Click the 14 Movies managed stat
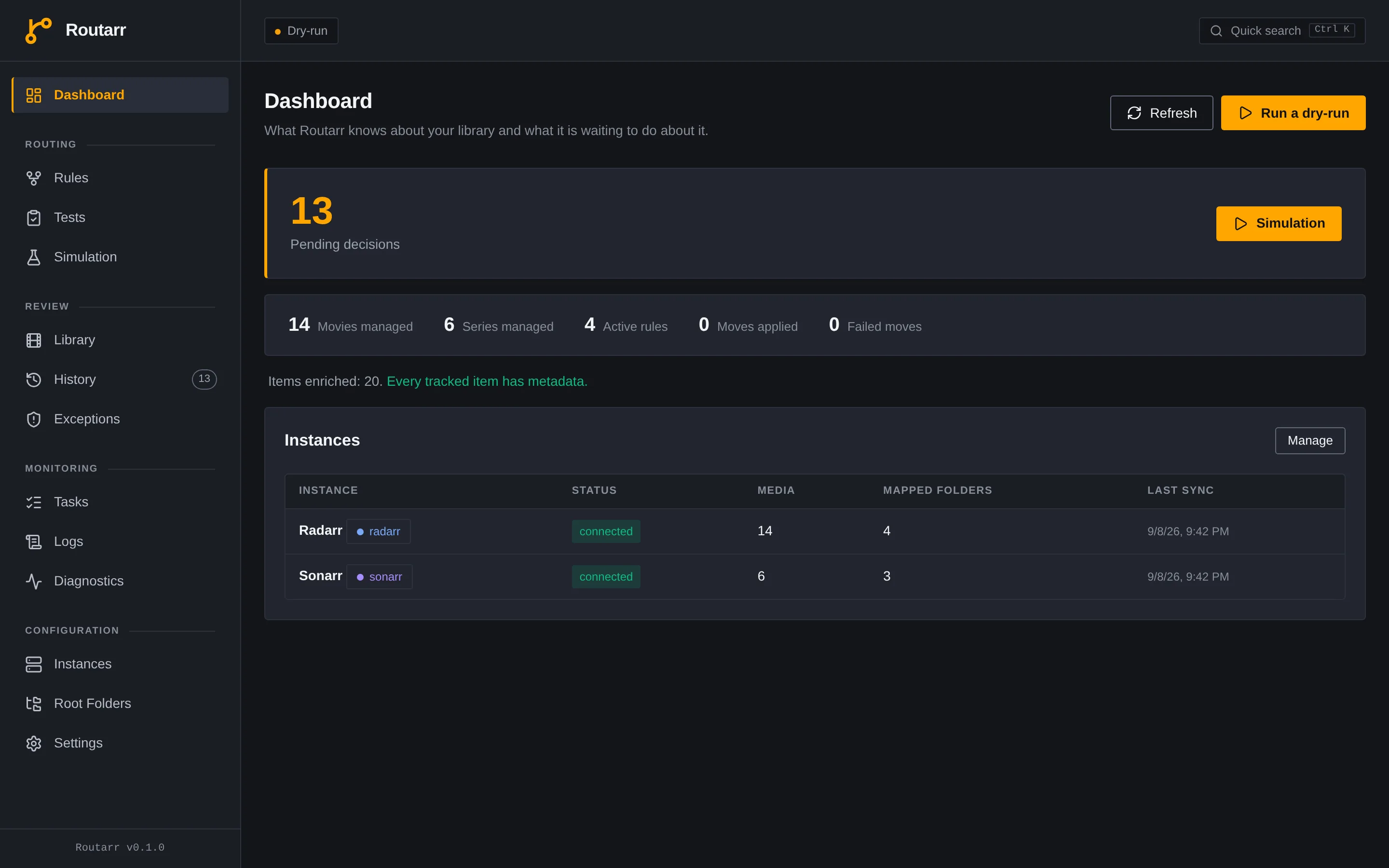Viewport: 1389px width, 868px height. pyautogui.click(x=350, y=325)
